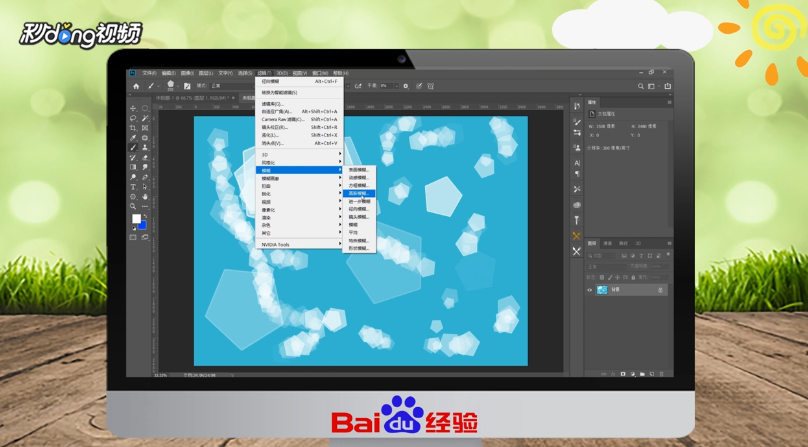Screen dimensions: 808x447
Task: Open the brush tool preset dropdown
Action: tap(158, 86)
